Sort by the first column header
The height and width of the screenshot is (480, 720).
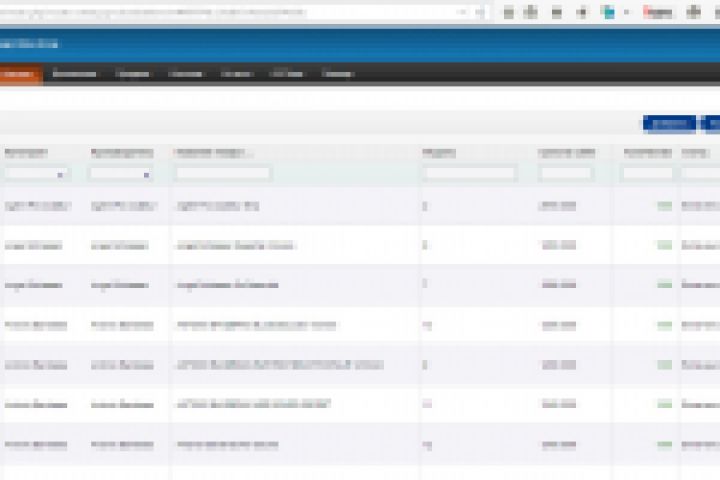point(26,152)
